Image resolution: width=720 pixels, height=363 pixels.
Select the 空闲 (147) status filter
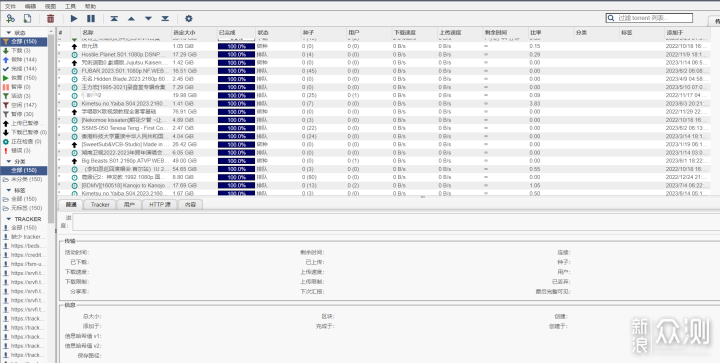click(x=24, y=105)
